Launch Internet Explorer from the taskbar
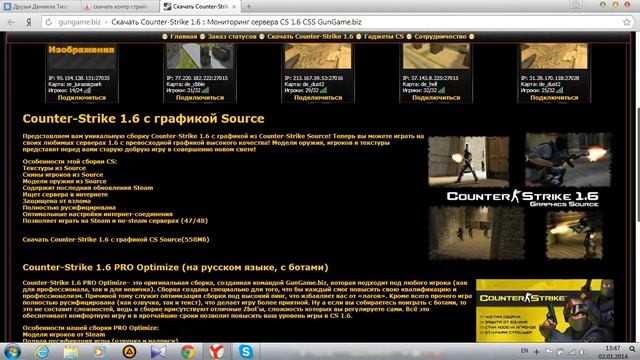The height and width of the screenshot is (360, 640). (x=42, y=351)
